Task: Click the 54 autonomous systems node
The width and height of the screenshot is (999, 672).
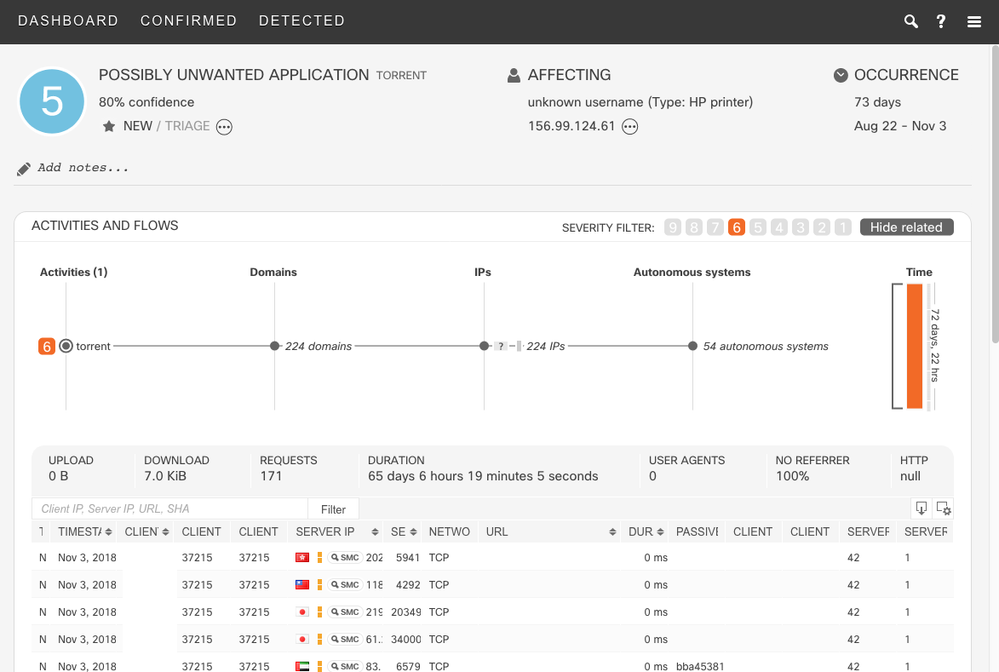Action: (693, 346)
